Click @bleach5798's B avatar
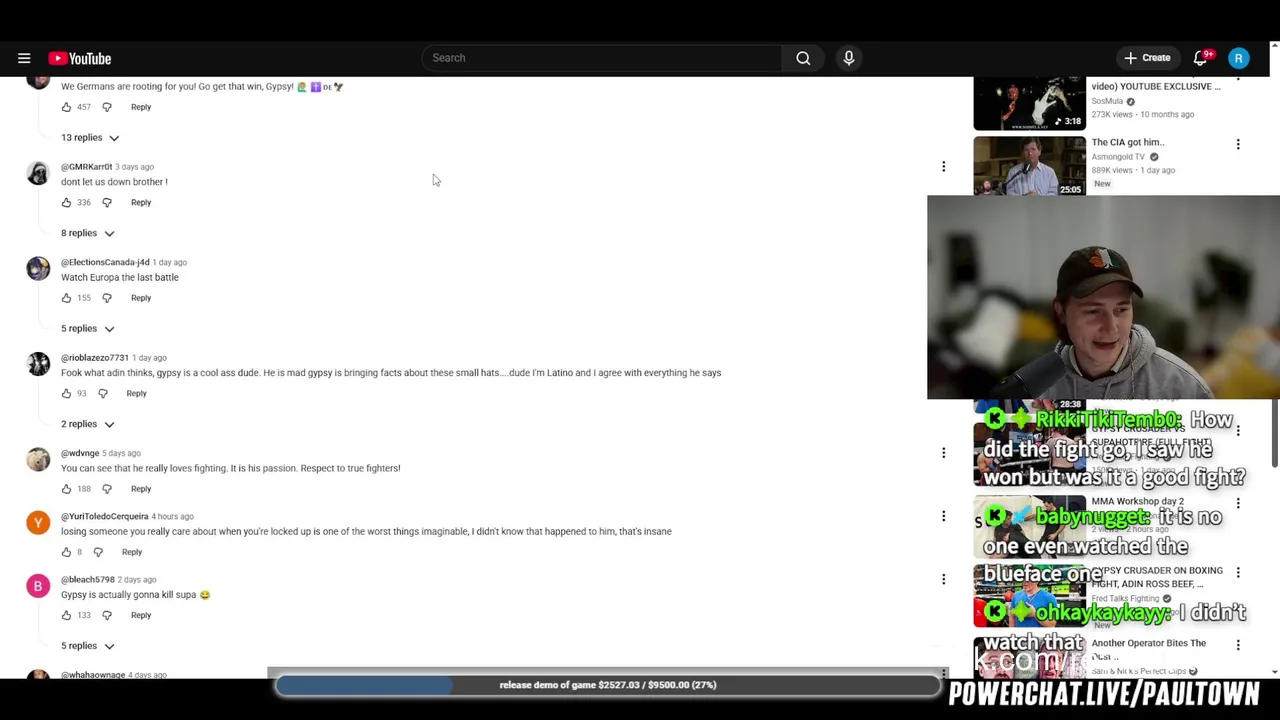1280x720 pixels. pos(38,586)
